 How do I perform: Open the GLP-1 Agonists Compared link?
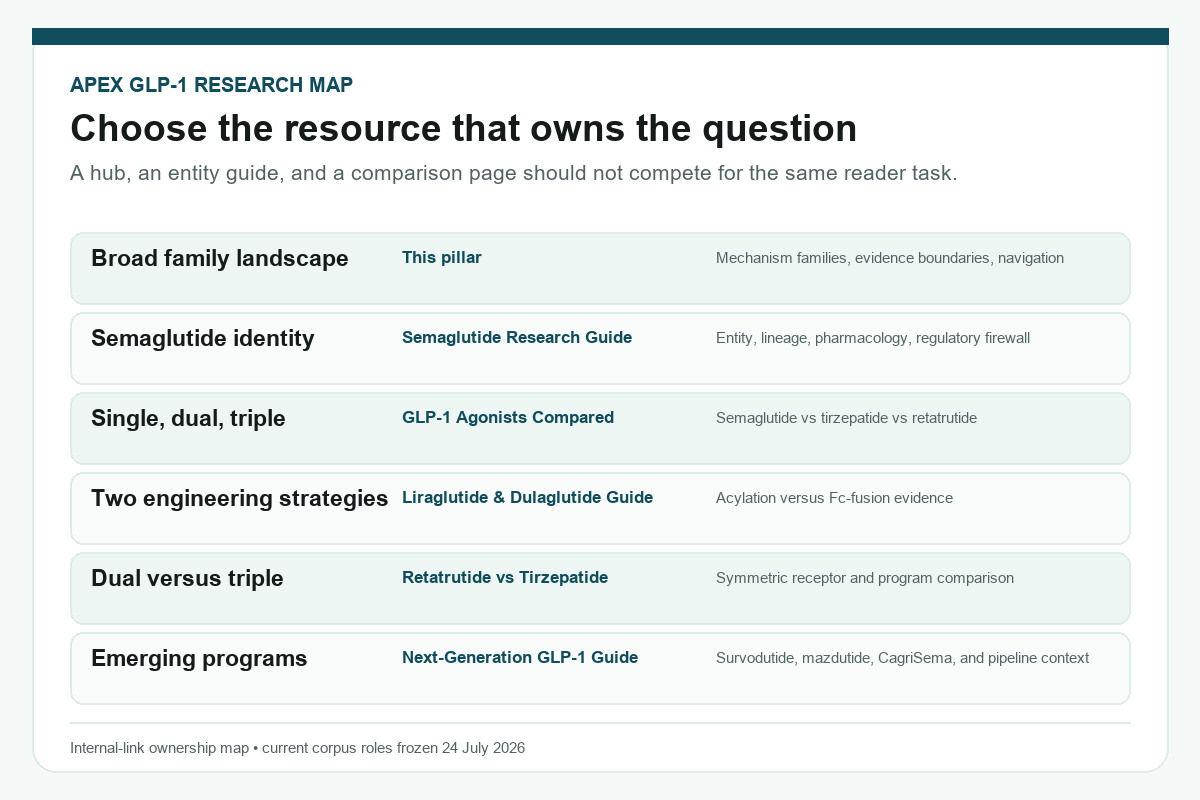click(x=508, y=418)
